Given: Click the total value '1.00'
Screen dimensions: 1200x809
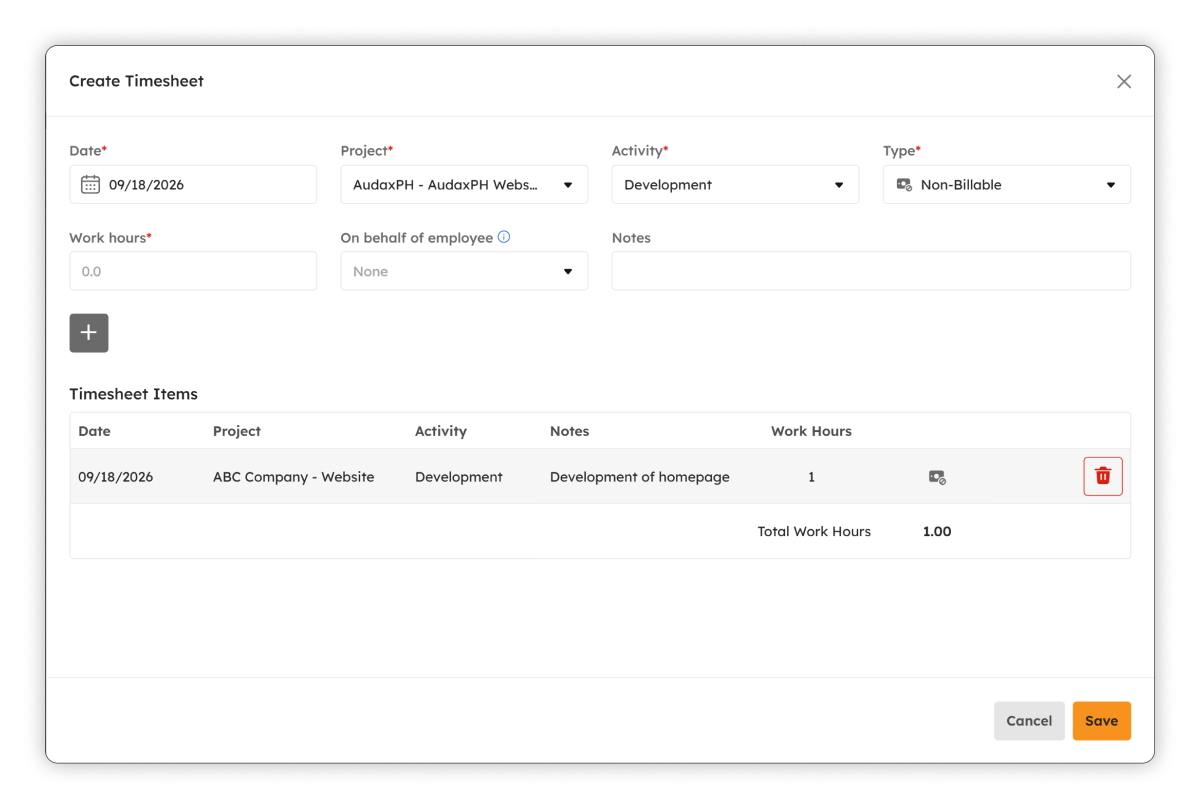Looking at the screenshot, I should click(x=937, y=531).
